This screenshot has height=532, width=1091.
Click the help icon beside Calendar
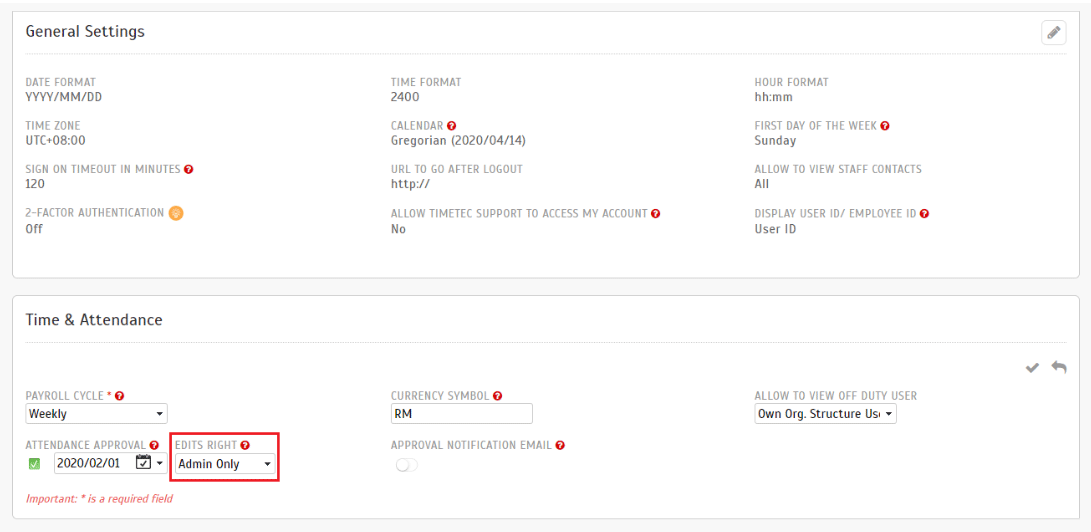pyautogui.click(x=452, y=126)
